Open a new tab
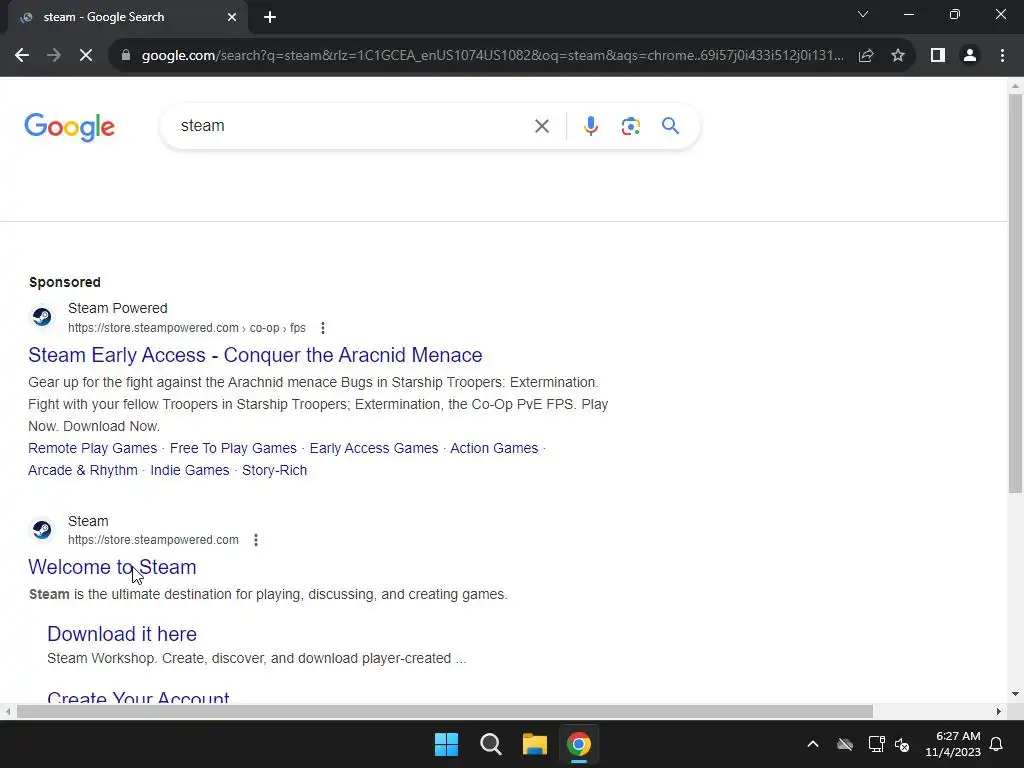The height and width of the screenshot is (768, 1024). [270, 17]
